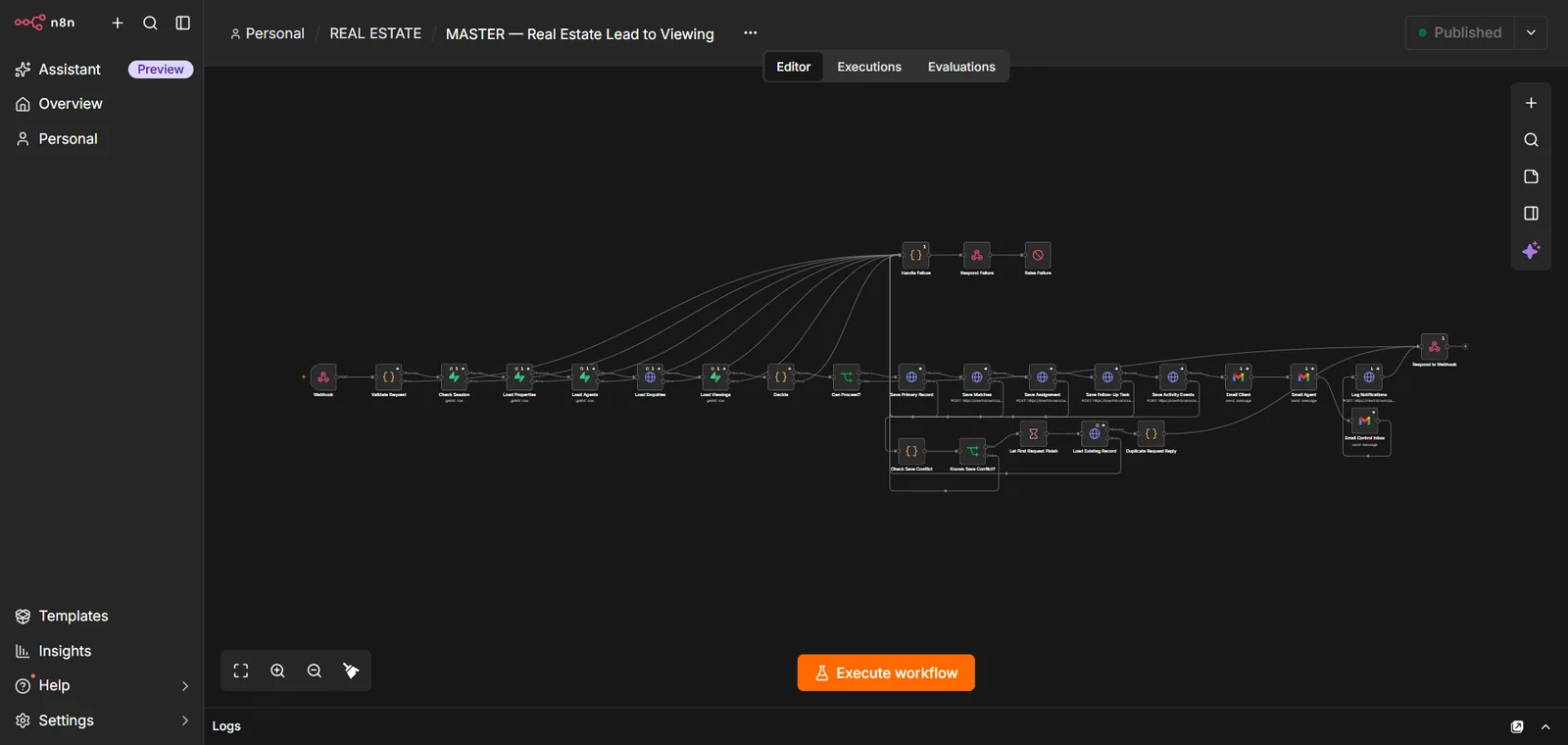1568x745 pixels.
Task: Tidy up workflow nodes
Action: (351, 671)
